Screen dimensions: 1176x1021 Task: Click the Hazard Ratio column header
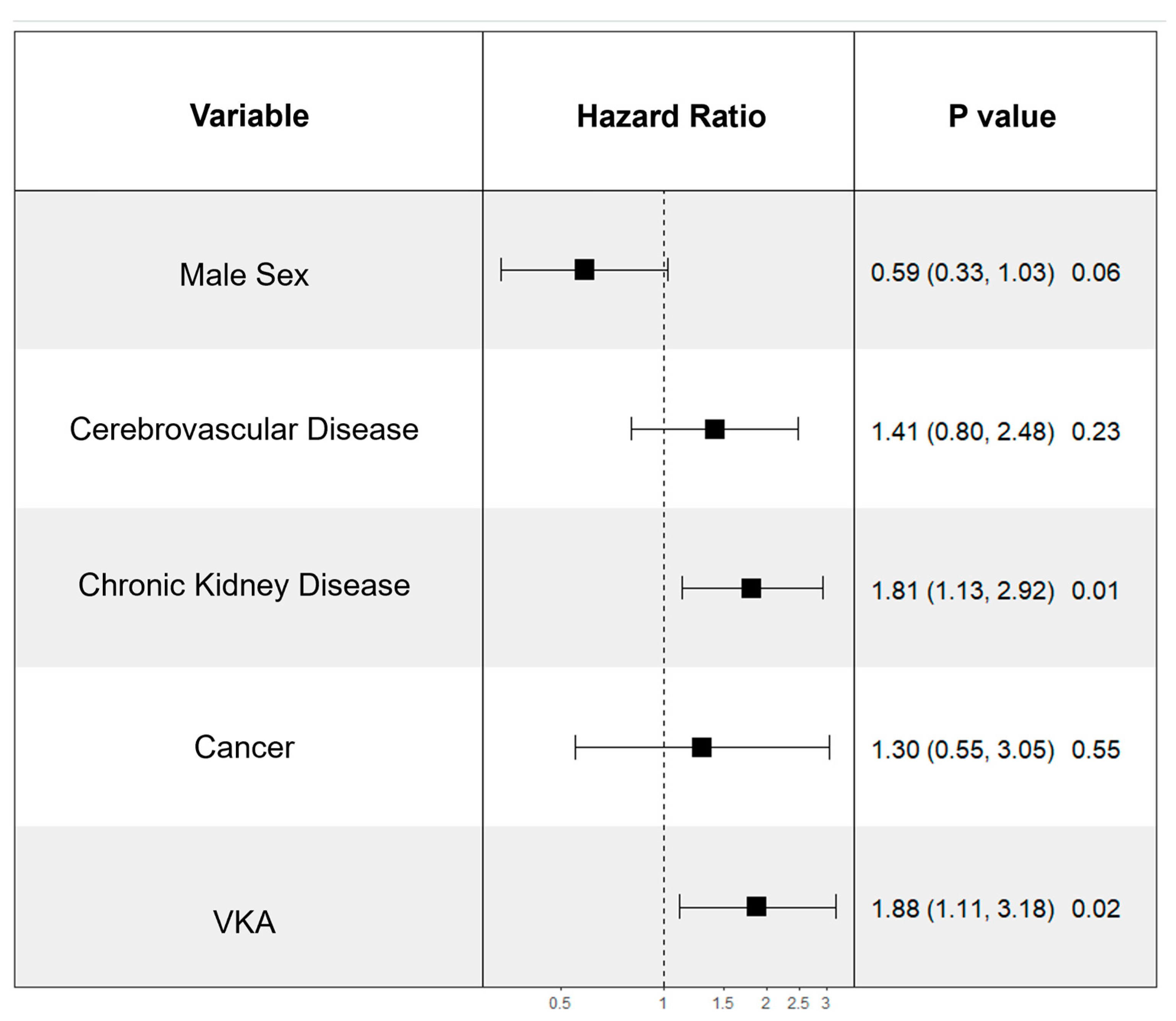click(x=671, y=116)
